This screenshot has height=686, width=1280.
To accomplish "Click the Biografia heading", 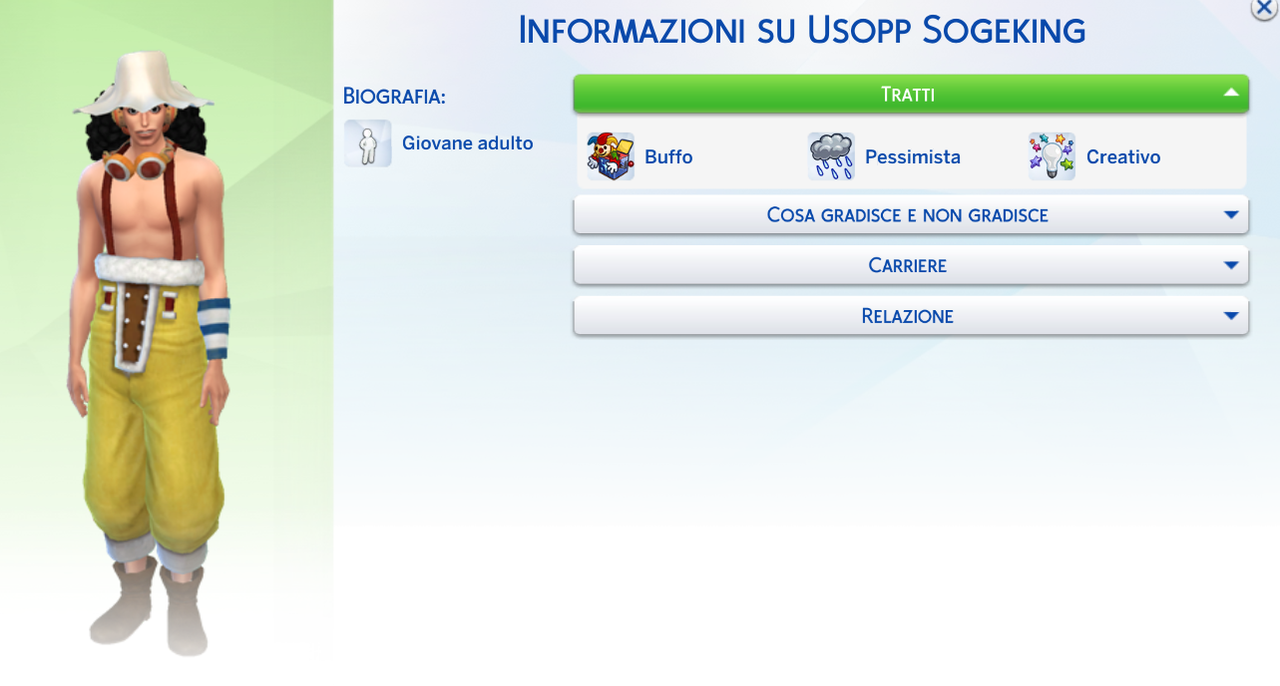I will [x=394, y=96].
